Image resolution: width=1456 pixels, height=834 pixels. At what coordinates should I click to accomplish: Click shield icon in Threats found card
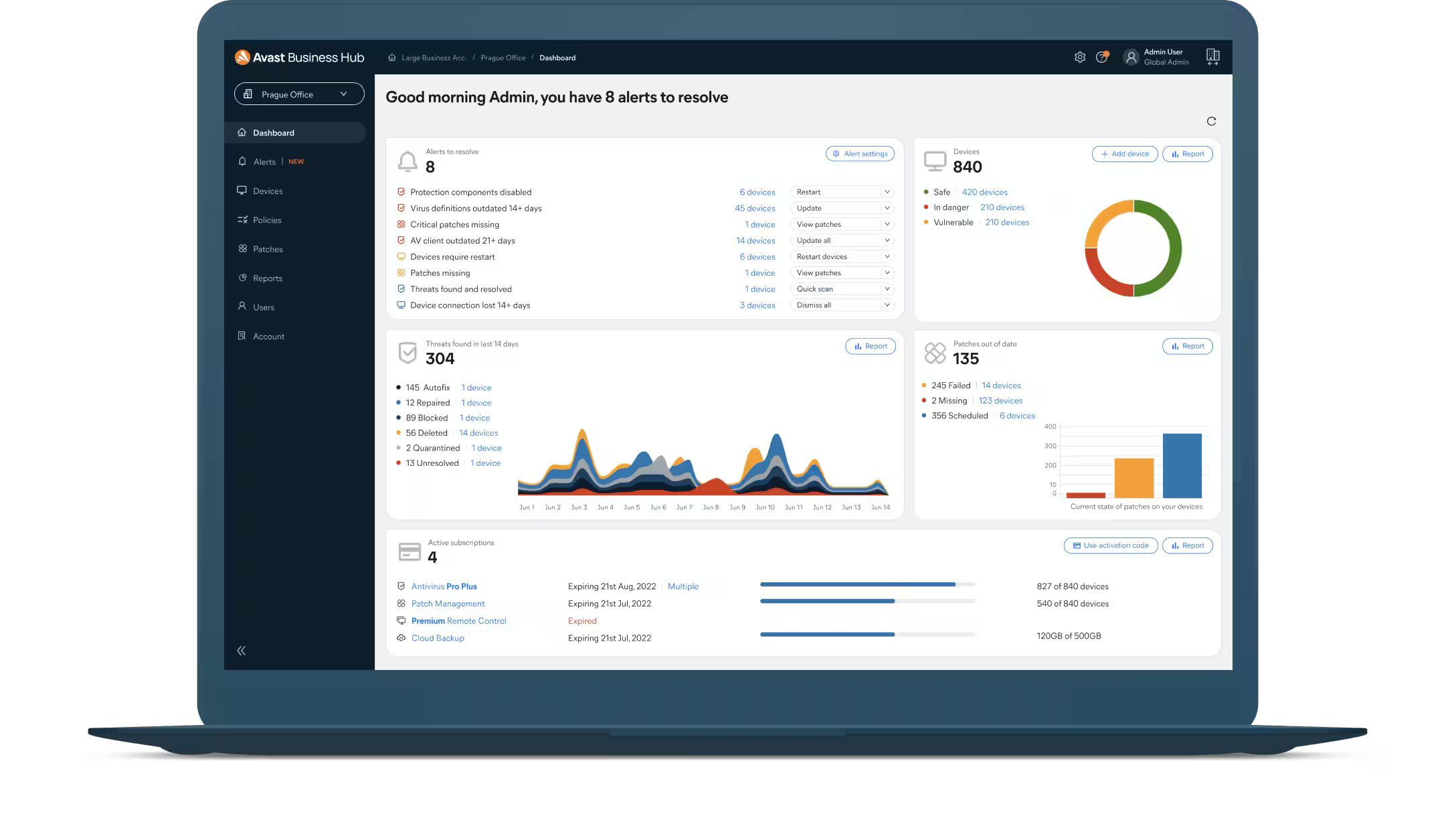(407, 353)
